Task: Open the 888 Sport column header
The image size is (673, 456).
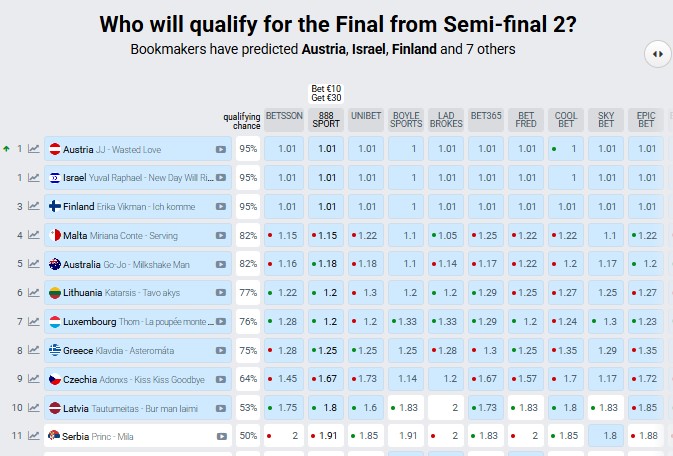Action: click(x=326, y=120)
